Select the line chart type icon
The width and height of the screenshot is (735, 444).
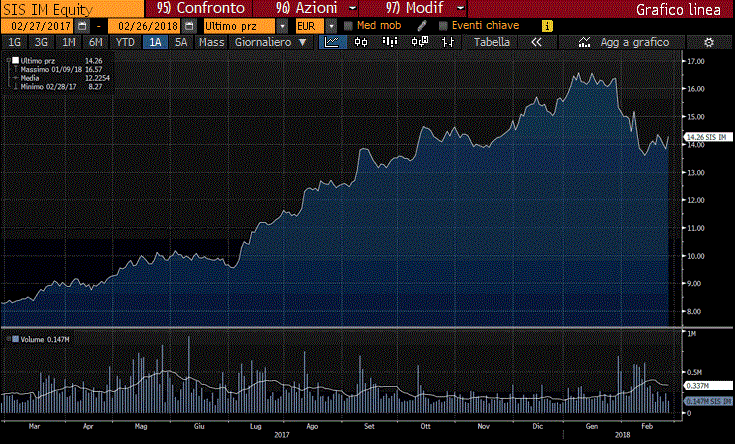(x=332, y=42)
